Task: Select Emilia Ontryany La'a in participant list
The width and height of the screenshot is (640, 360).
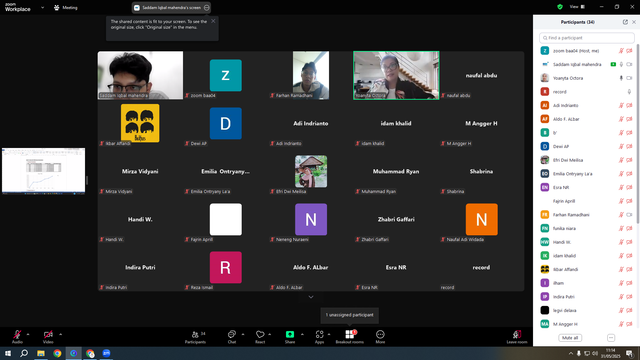Action: 586,174
